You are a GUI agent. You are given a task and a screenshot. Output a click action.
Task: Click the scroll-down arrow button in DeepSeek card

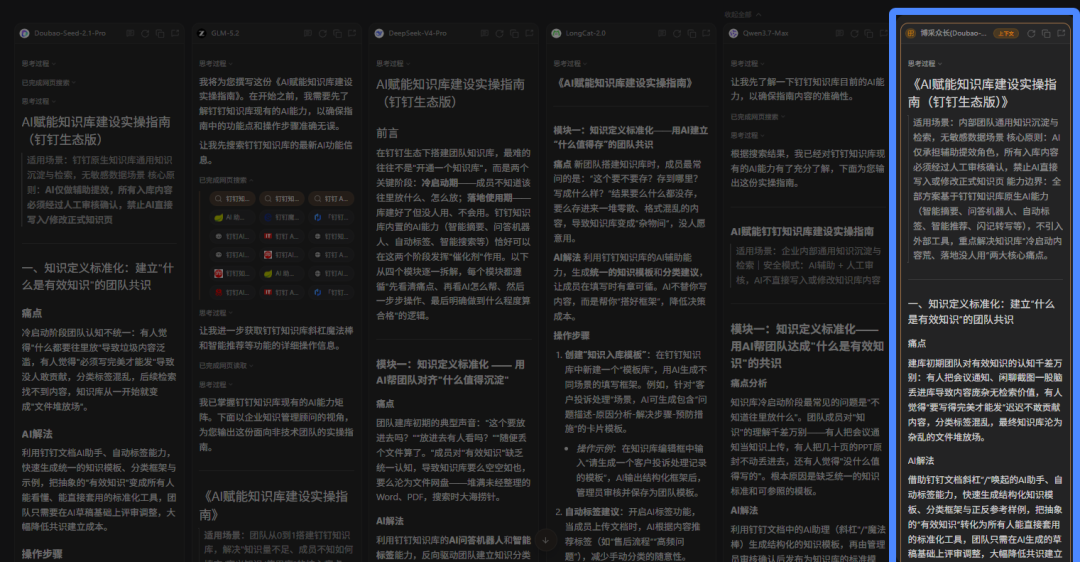coord(546,540)
